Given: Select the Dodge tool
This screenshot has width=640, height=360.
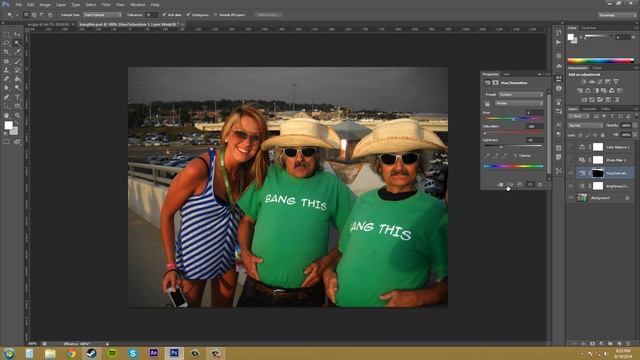Looking at the screenshot, I should point(17,88).
